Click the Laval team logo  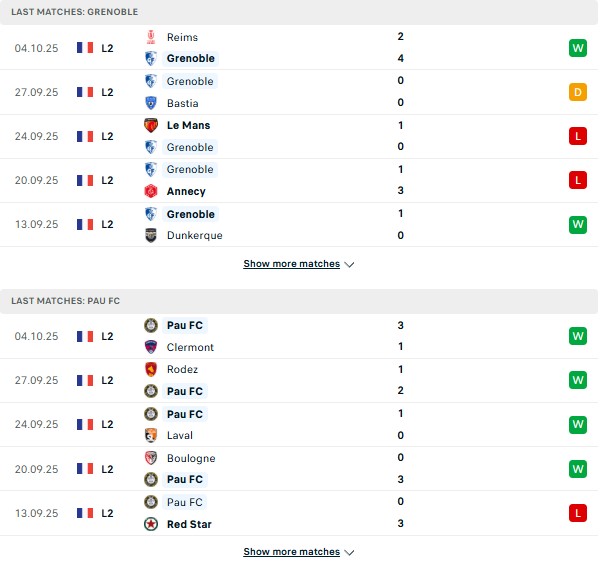(x=151, y=435)
